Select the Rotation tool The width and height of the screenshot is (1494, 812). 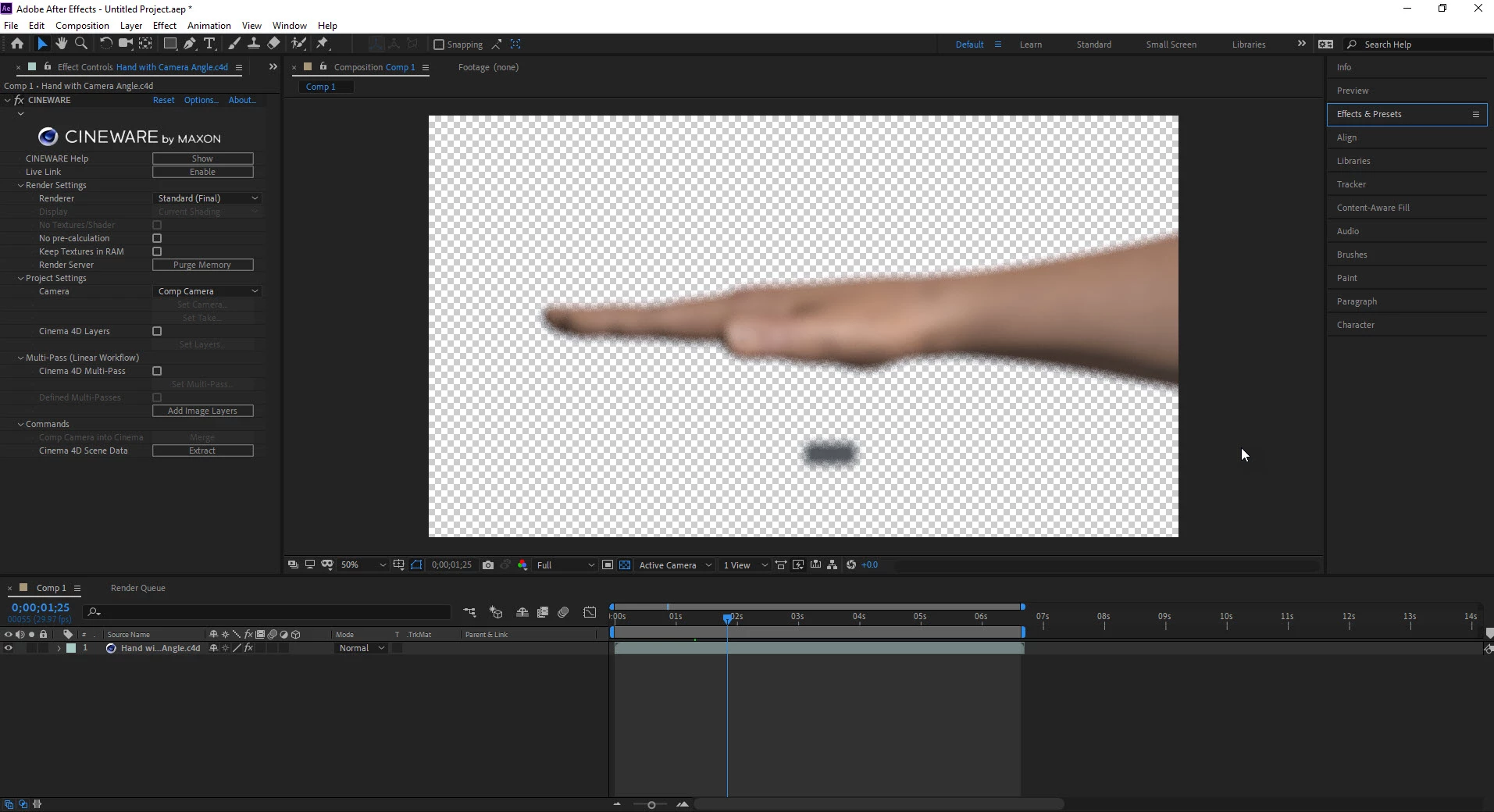tap(105, 44)
